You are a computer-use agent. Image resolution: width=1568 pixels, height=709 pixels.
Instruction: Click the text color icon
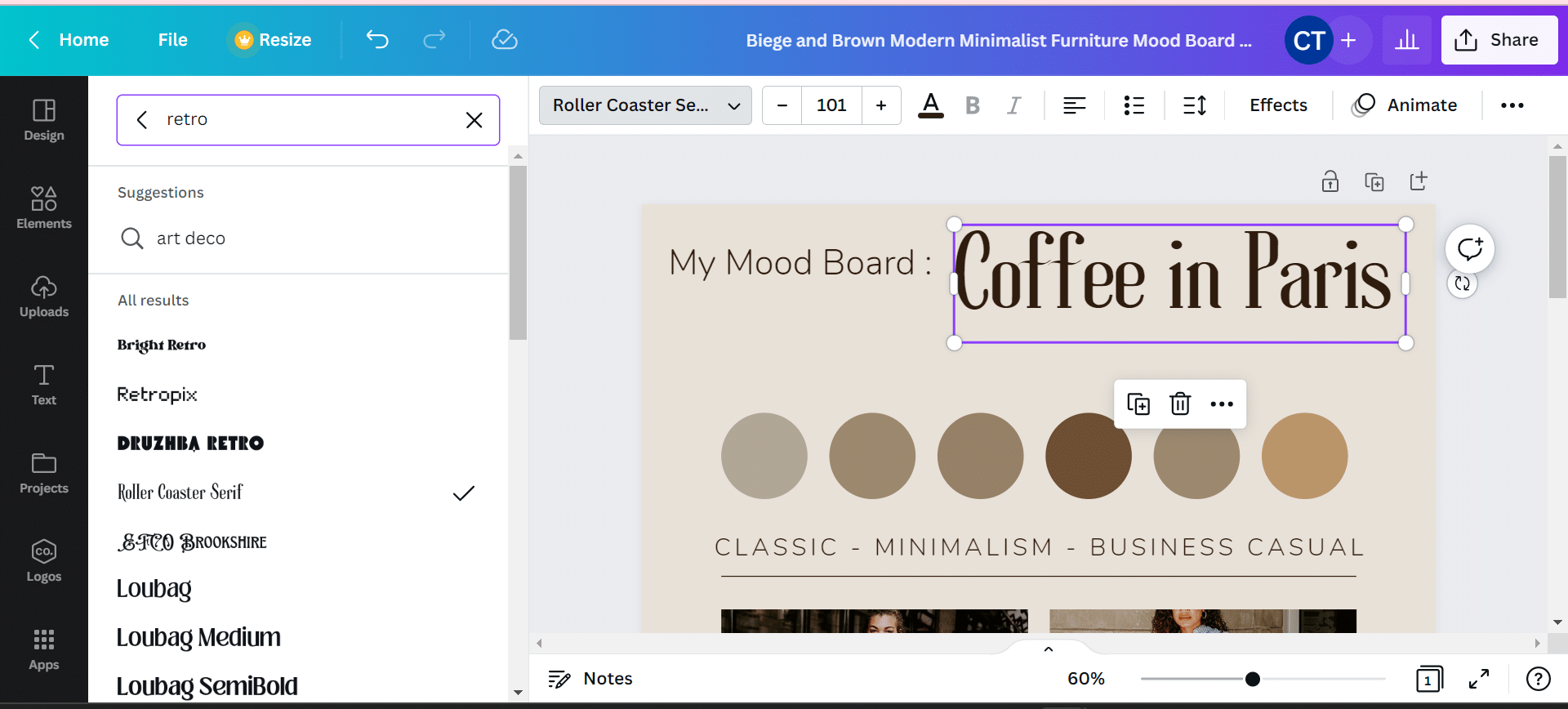[x=931, y=105]
